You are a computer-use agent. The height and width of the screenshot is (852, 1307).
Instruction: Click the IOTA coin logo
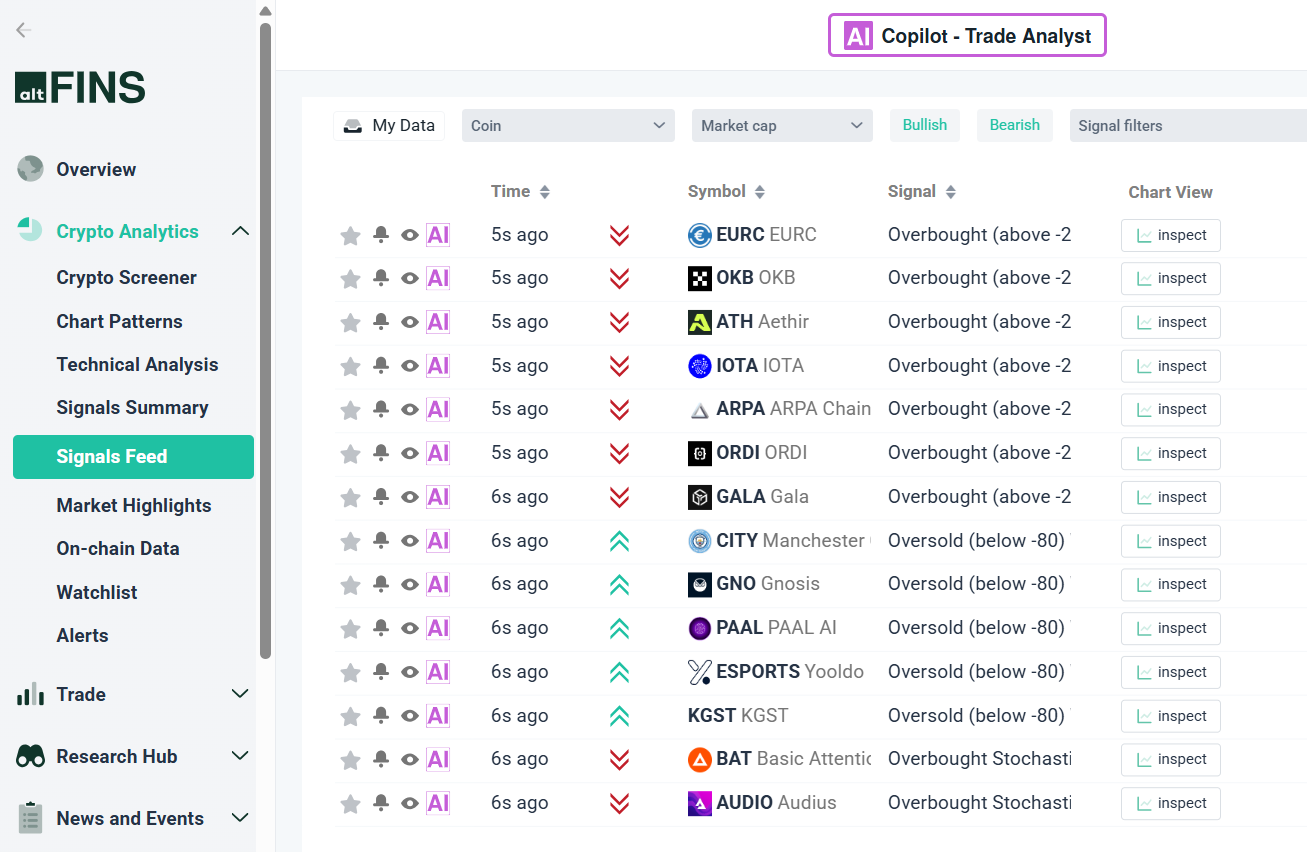point(700,366)
